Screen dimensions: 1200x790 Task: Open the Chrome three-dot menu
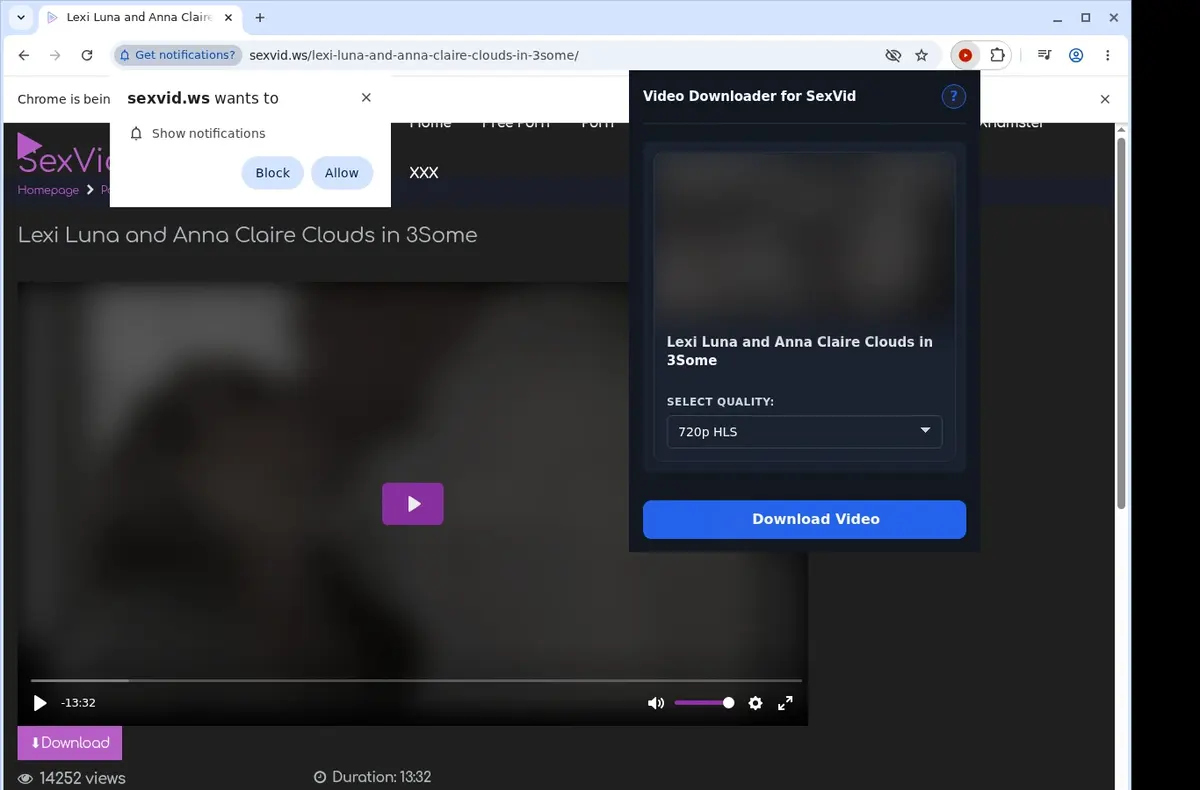[1107, 55]
